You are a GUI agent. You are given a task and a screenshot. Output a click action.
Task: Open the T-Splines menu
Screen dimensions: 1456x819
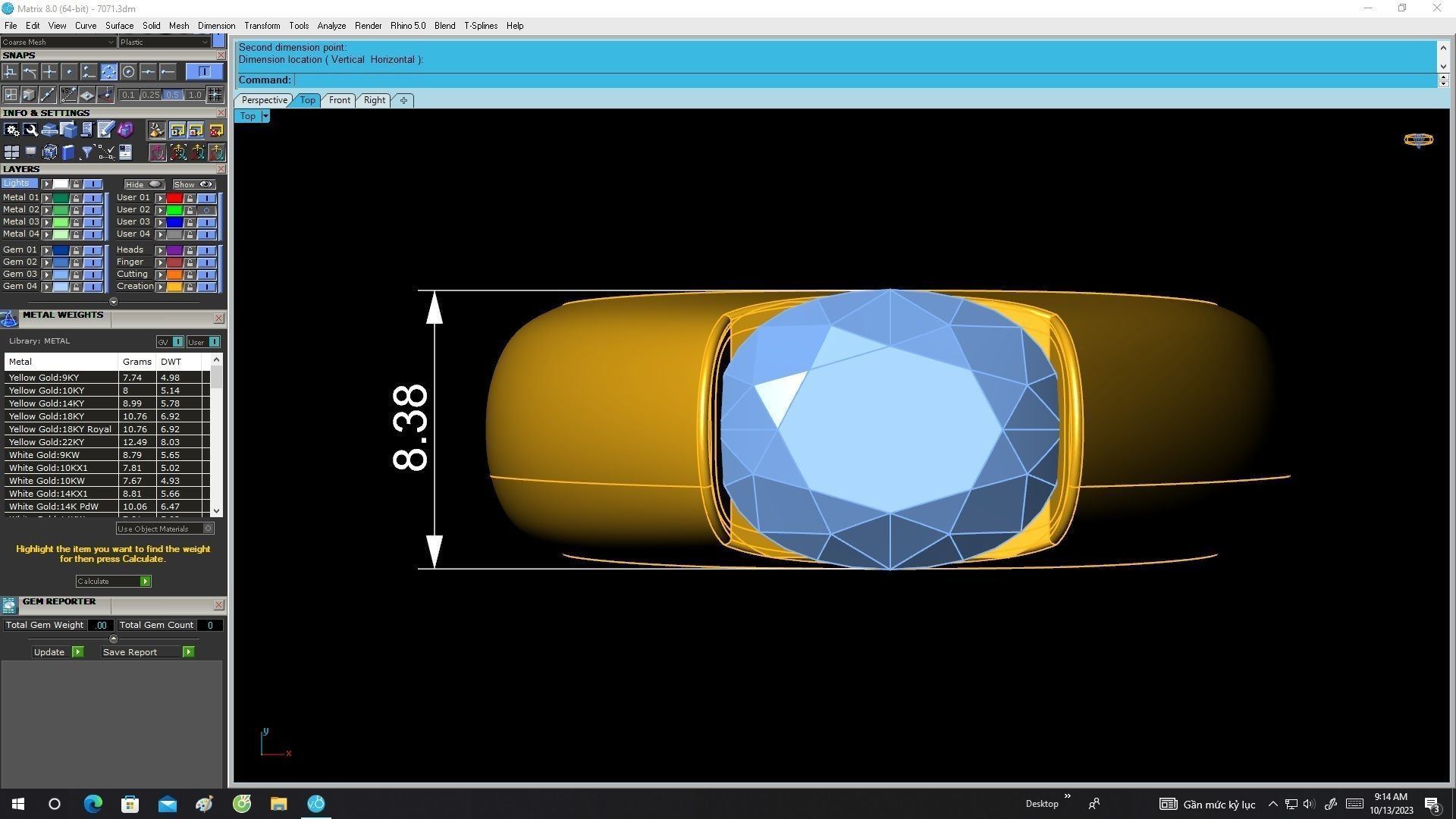pyautogui.click(x=480, y=26)
